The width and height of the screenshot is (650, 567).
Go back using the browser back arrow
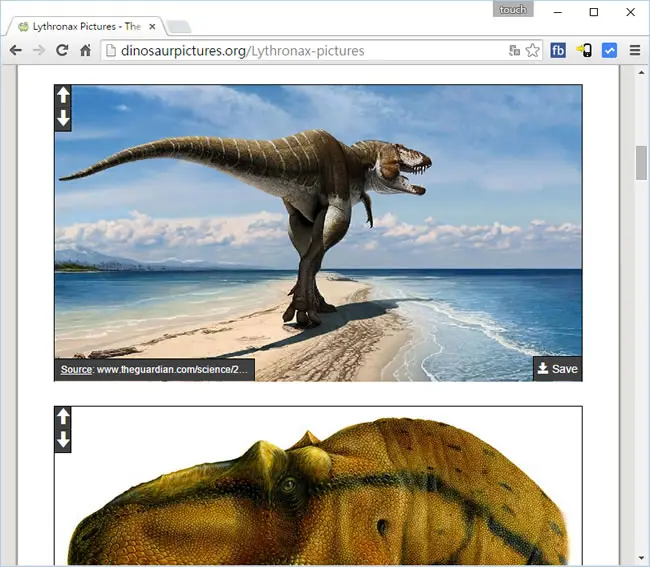[x=15, y=51]
